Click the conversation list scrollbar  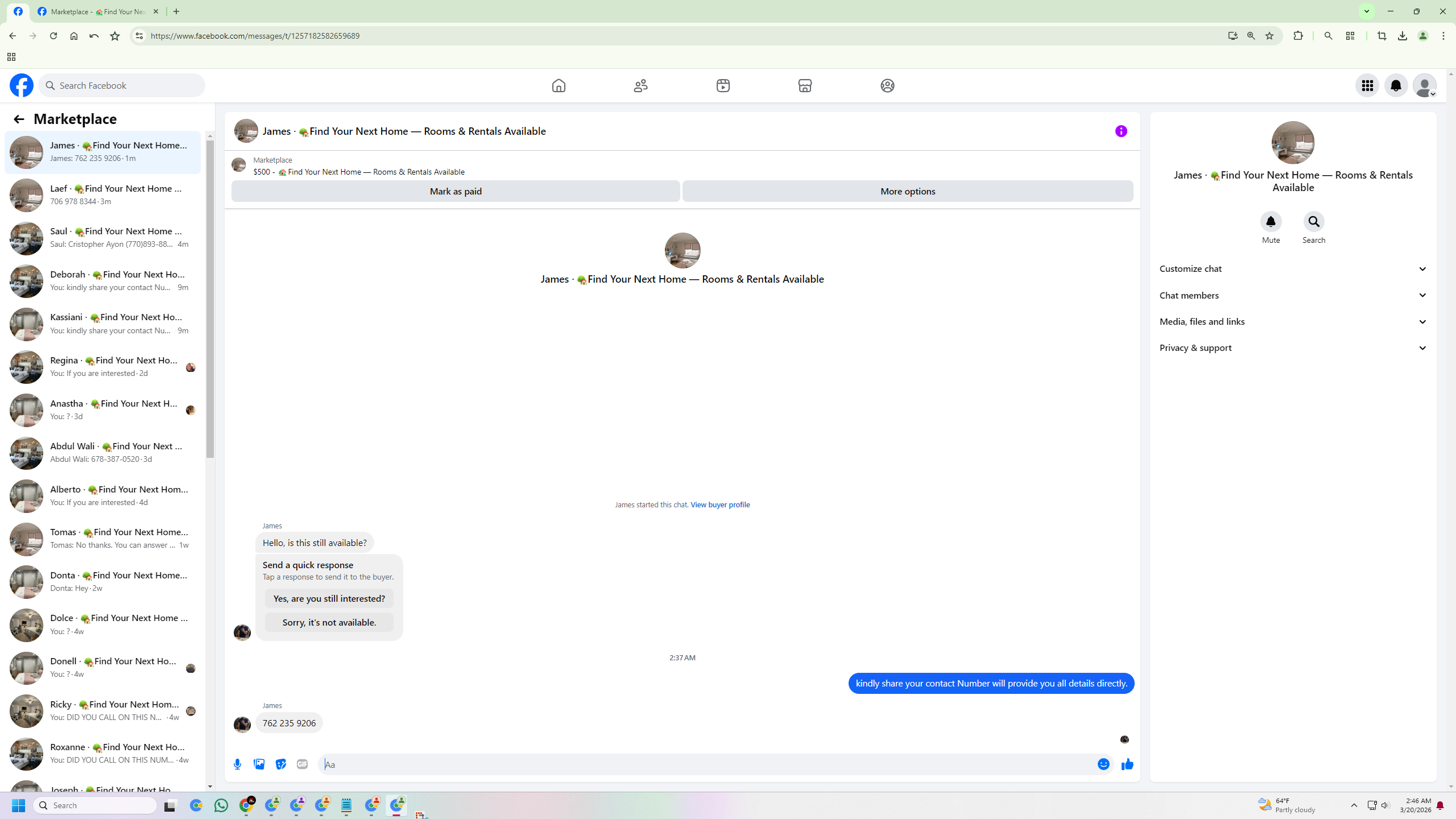coord(210,299)
